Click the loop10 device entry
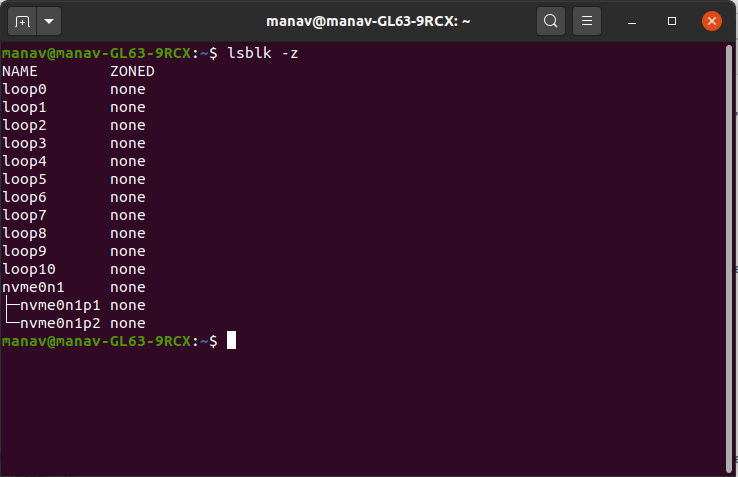Screen dimensions: 738x477 (28, 269)
